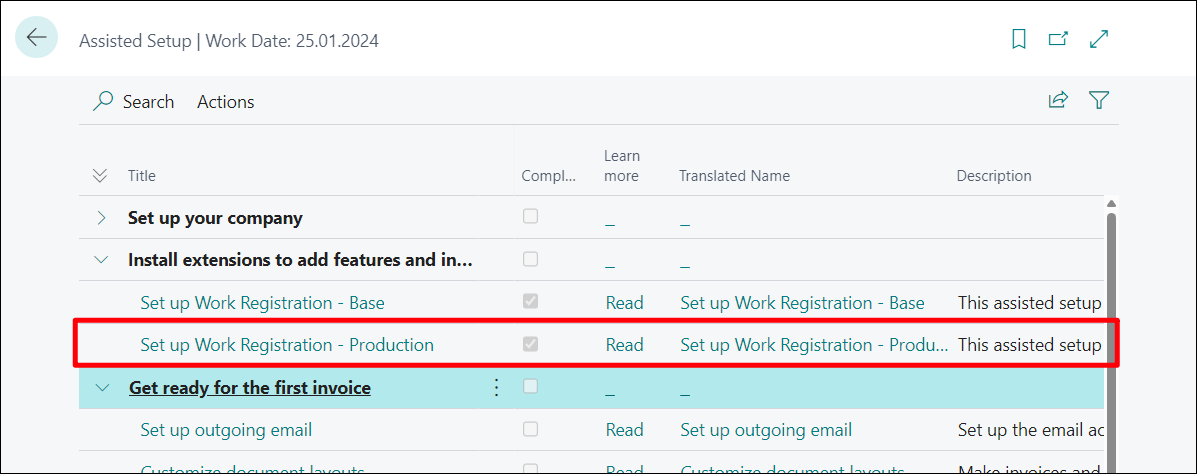This screenshot has width=1197, height=474.
Task: Sort by the Translated Name column header
Action: tap(734, 176)
